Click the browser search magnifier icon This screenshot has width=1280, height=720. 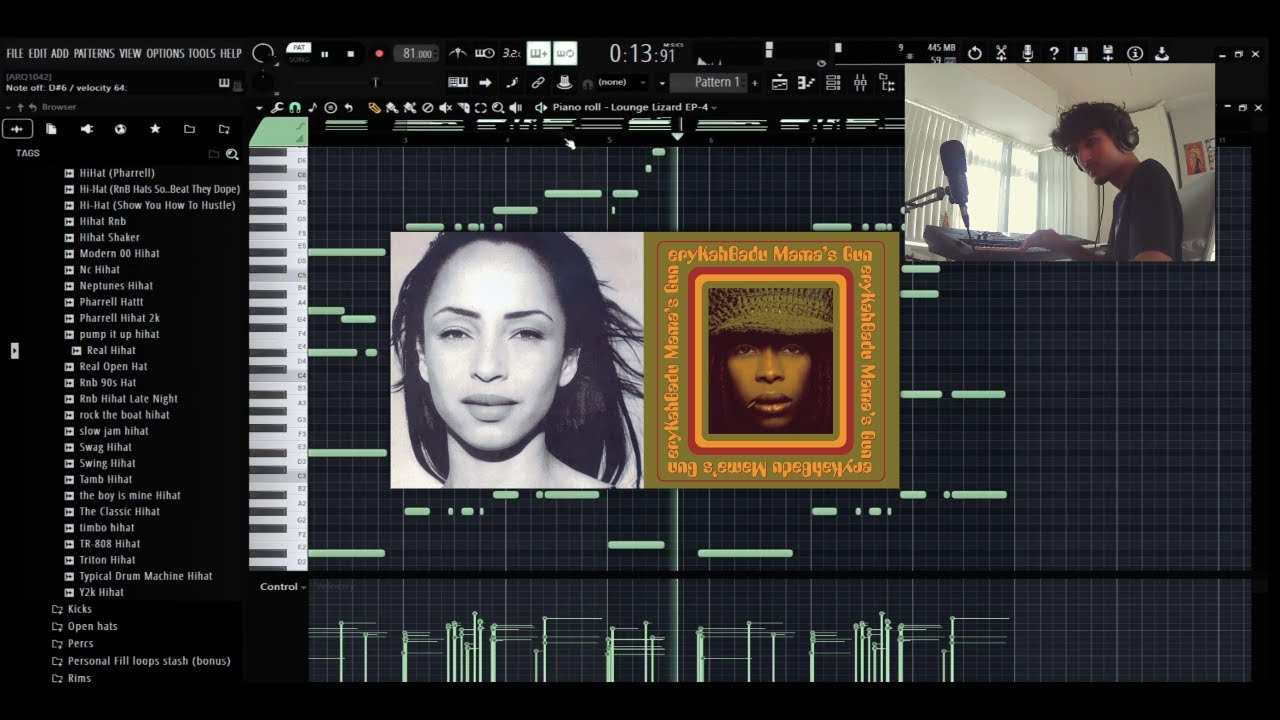click(232, 154)
